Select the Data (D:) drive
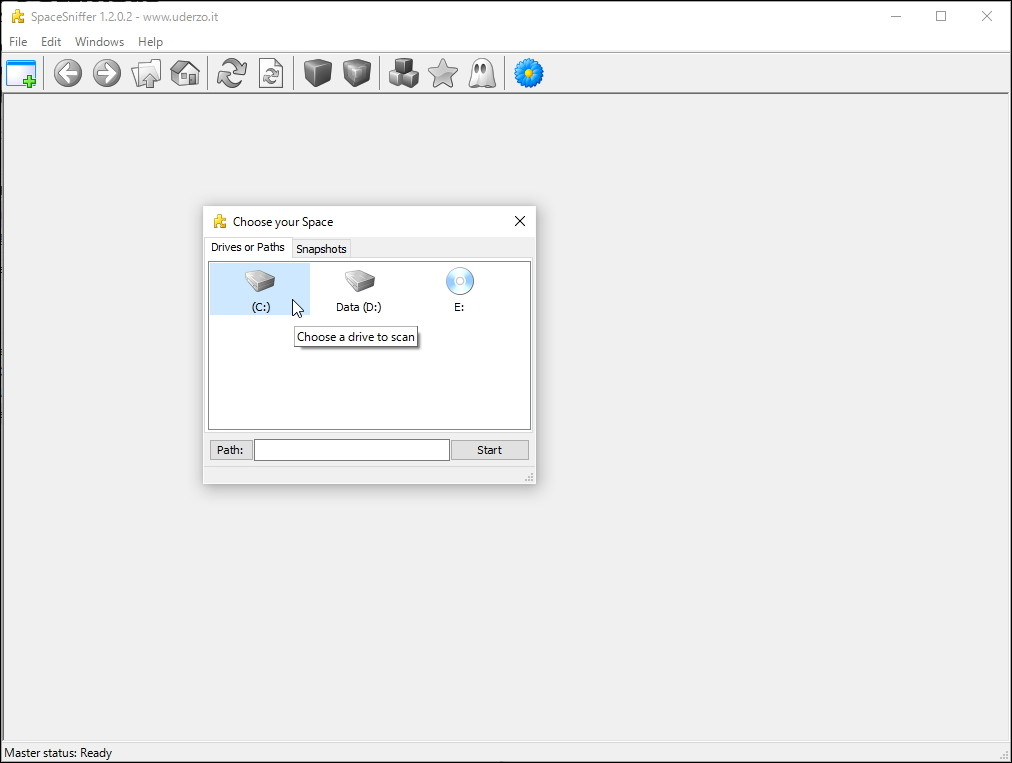The height and width of the screenshot is (763, 1012). click(359, 290)
